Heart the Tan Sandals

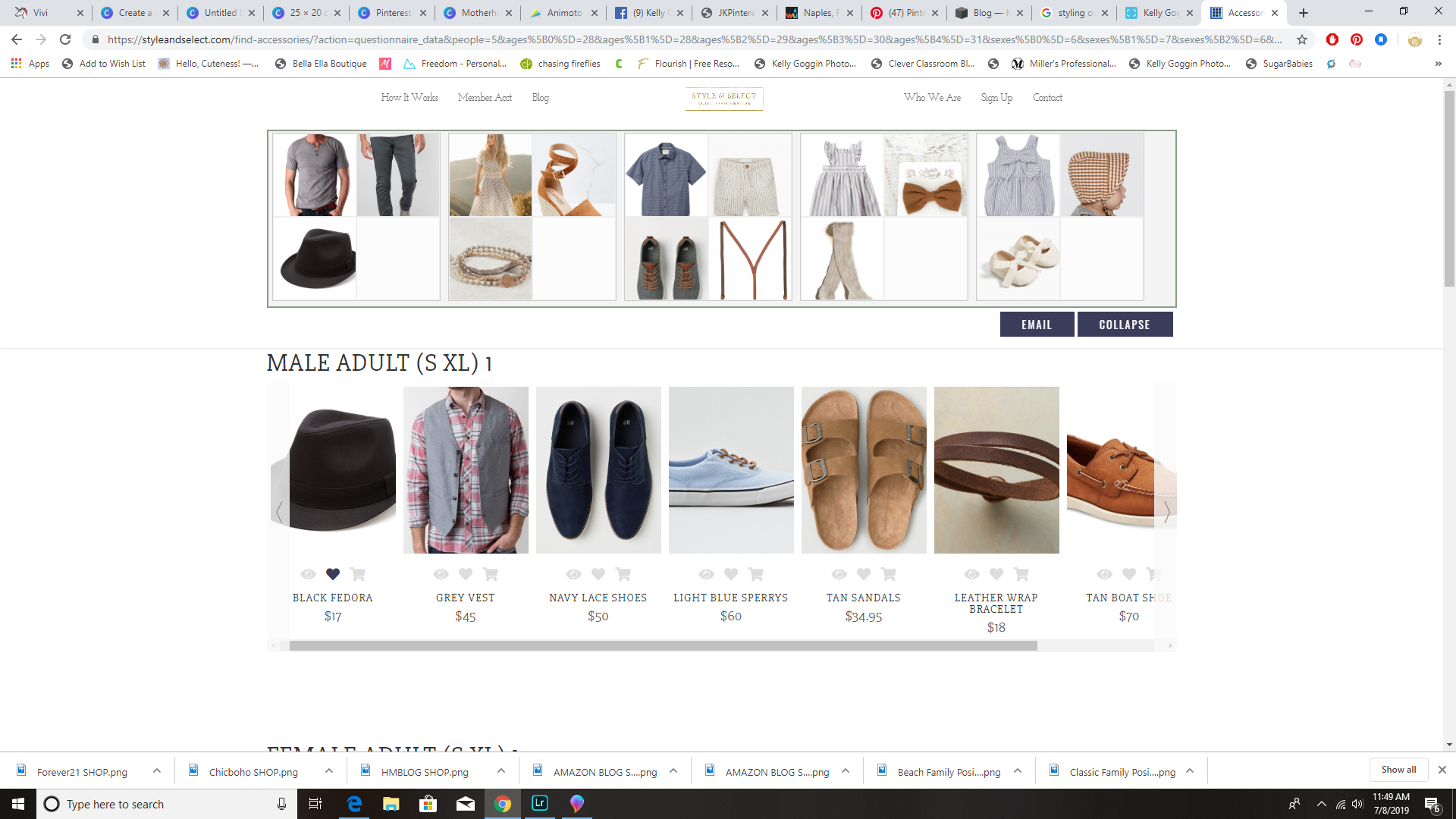tap(864, 574)
